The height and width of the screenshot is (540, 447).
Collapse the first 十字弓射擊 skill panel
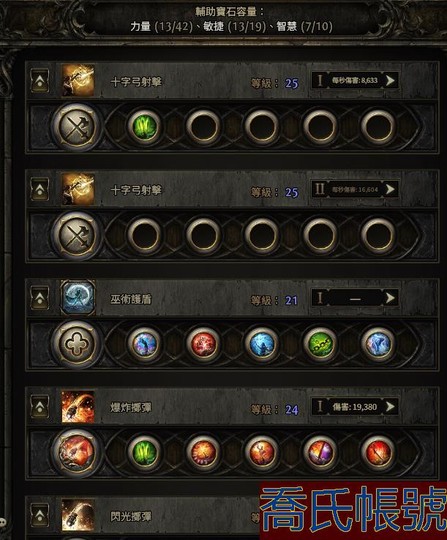tap(40, 81)
